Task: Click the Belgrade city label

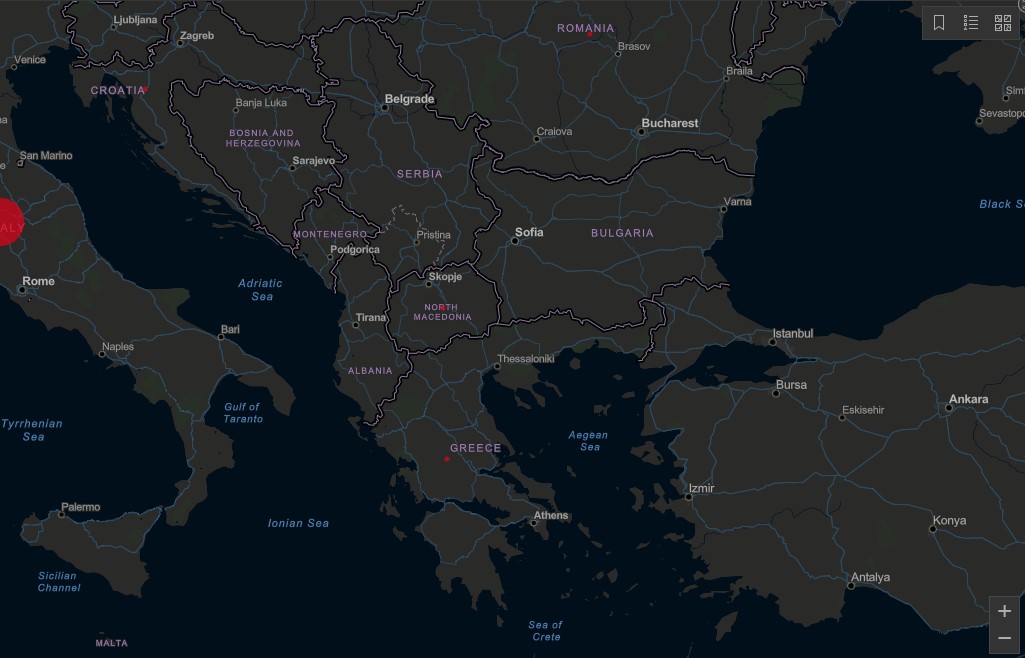Action: 409,99
